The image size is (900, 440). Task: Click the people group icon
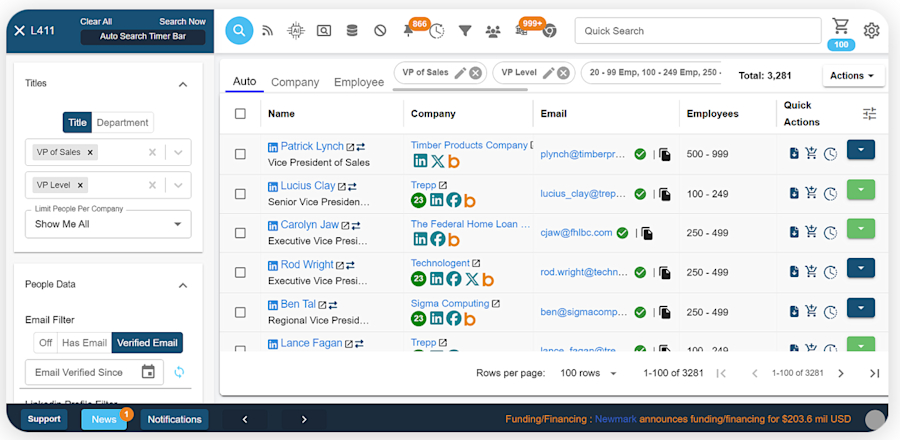493,32
